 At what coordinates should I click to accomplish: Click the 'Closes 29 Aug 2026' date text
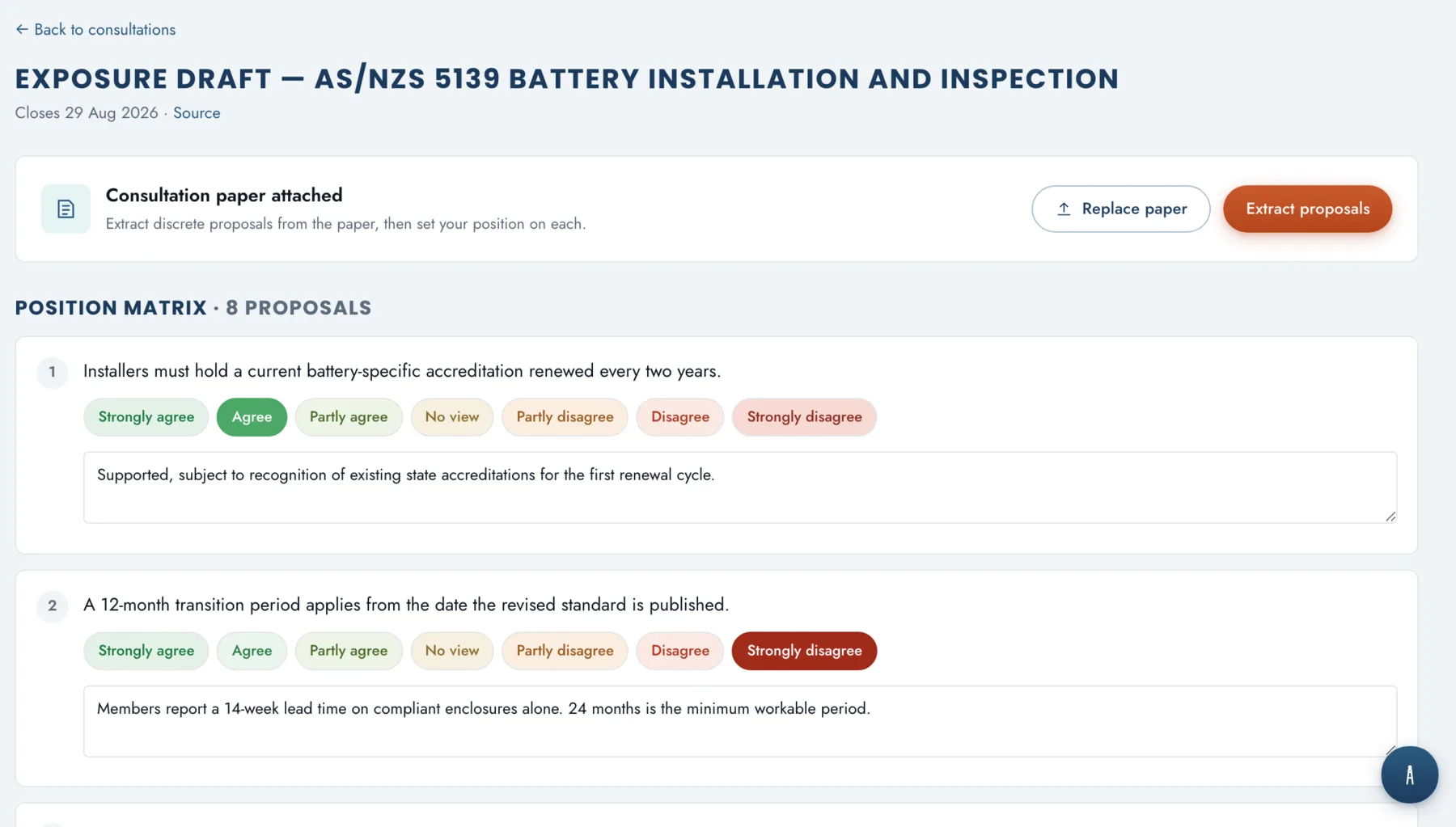tap(87, 113)
